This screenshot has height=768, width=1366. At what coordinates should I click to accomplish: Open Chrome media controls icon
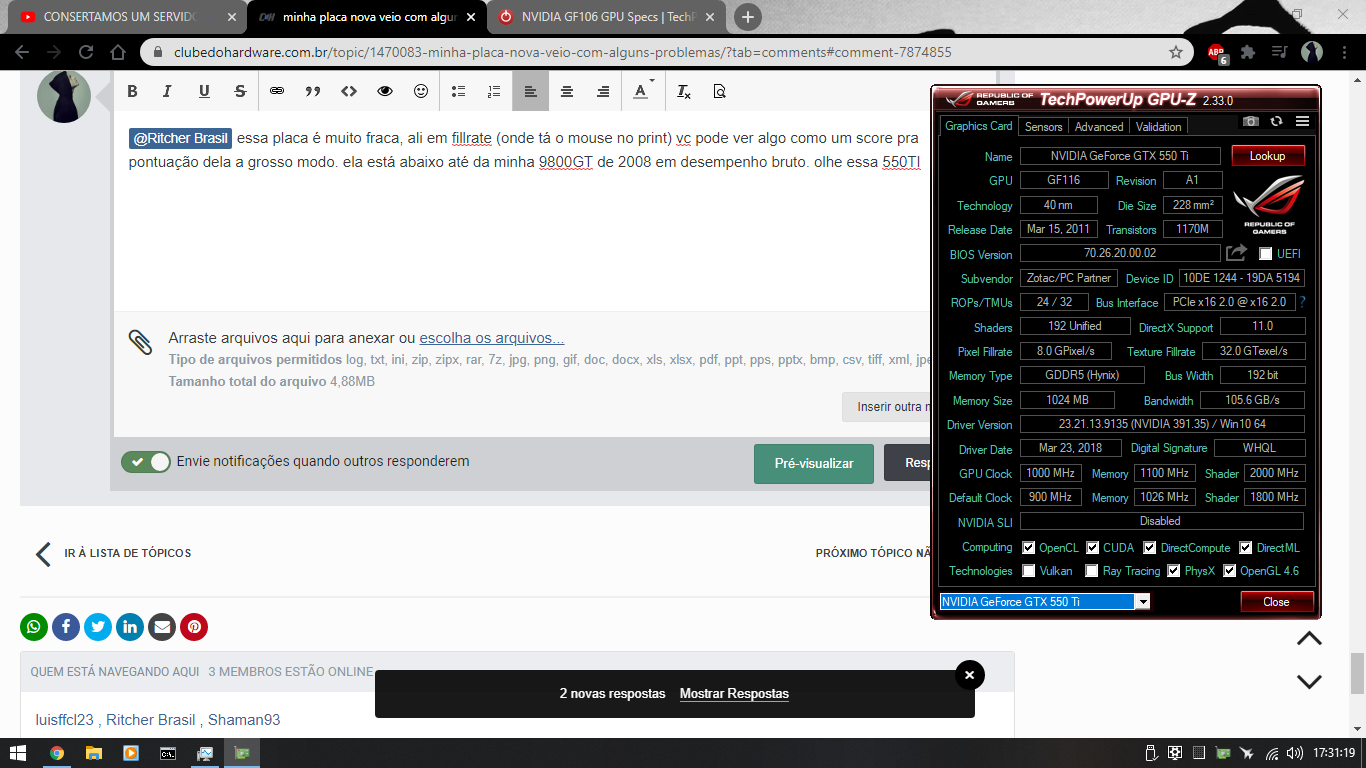pyautogui.click(x=1279, y=52)
